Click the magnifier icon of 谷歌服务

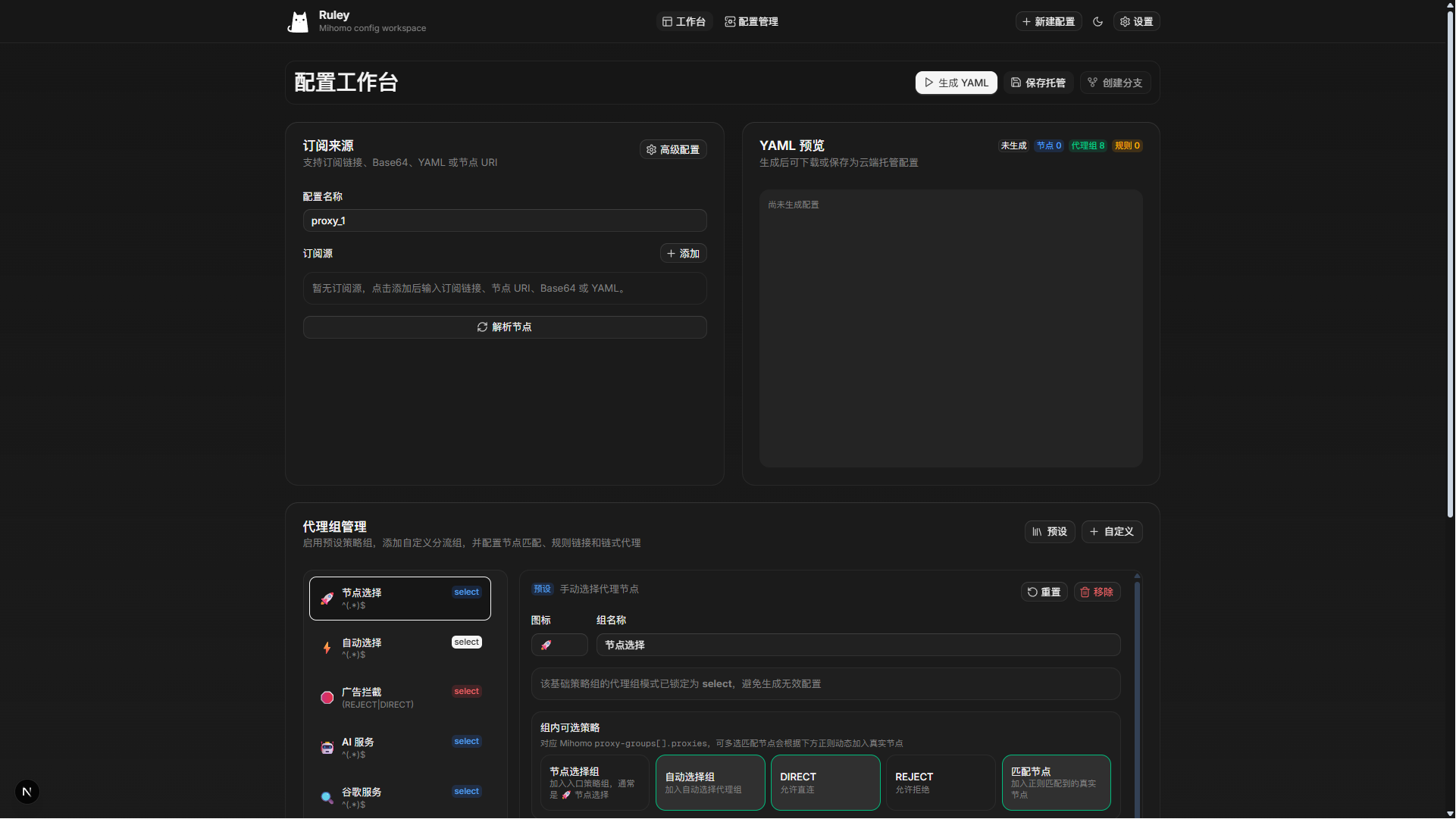[x=327, y=798]
